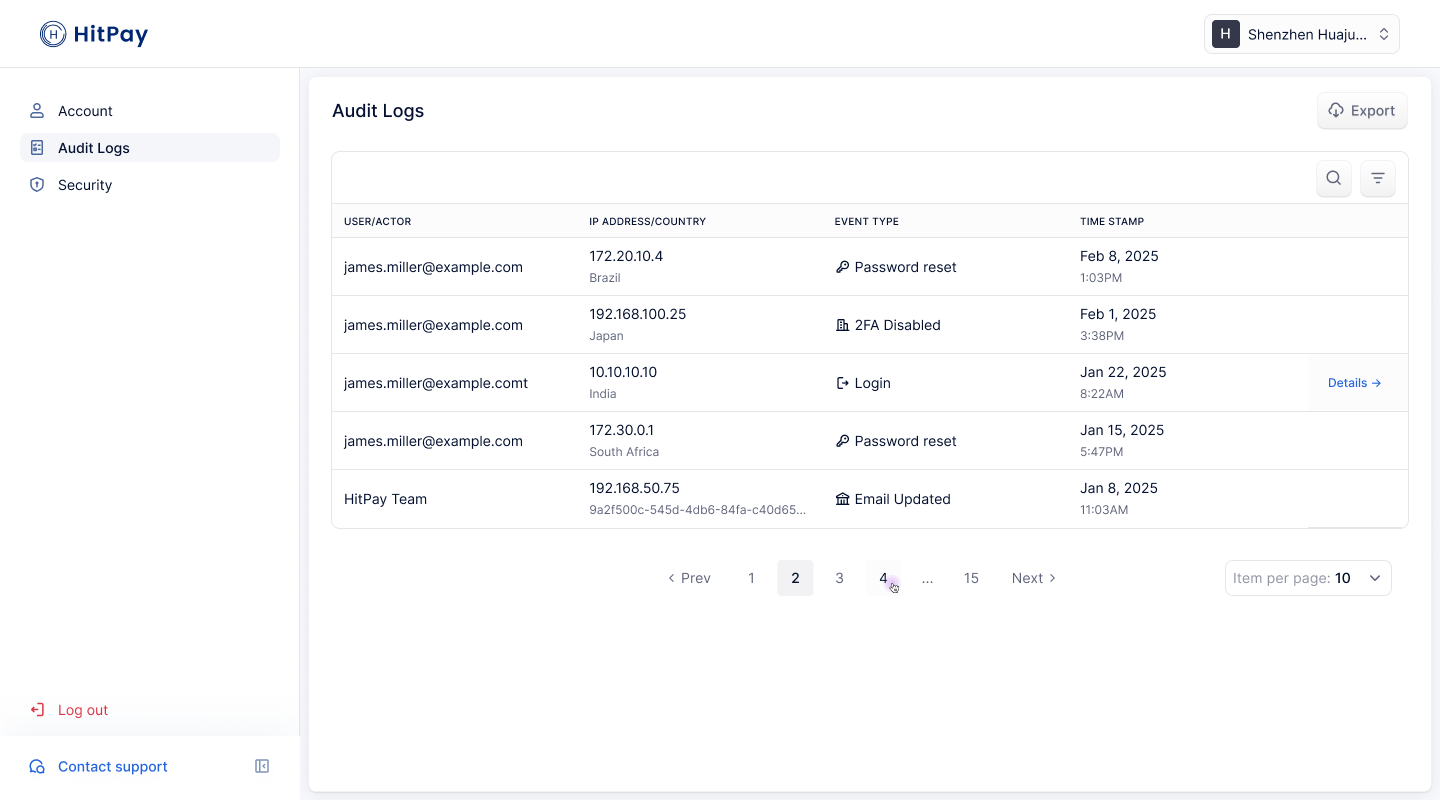This screenshot has height=800, width=1440.
Task: Jump to page 4
Action: [883, 578]
